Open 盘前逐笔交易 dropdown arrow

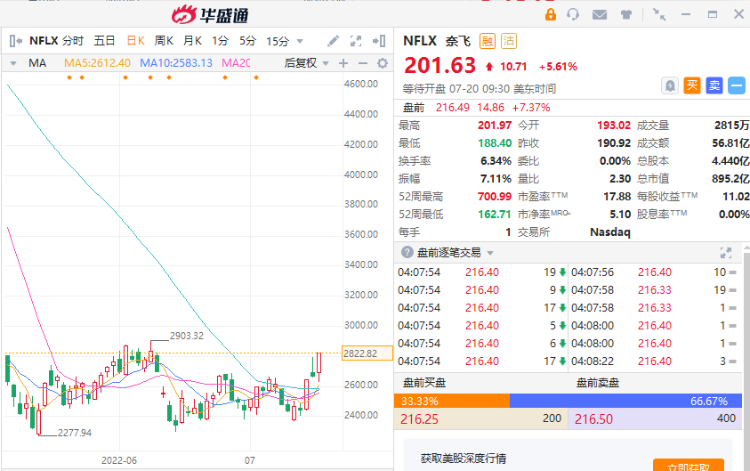coord(490,253)
